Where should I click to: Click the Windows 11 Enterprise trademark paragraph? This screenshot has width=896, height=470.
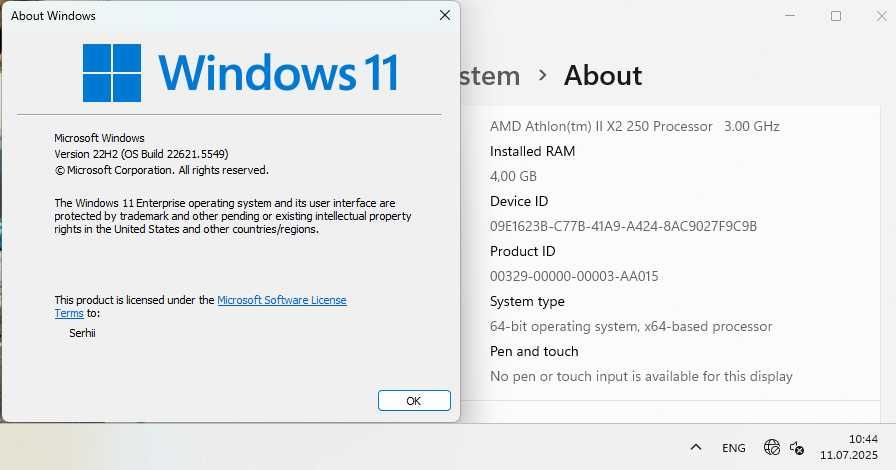pos(233,216)
